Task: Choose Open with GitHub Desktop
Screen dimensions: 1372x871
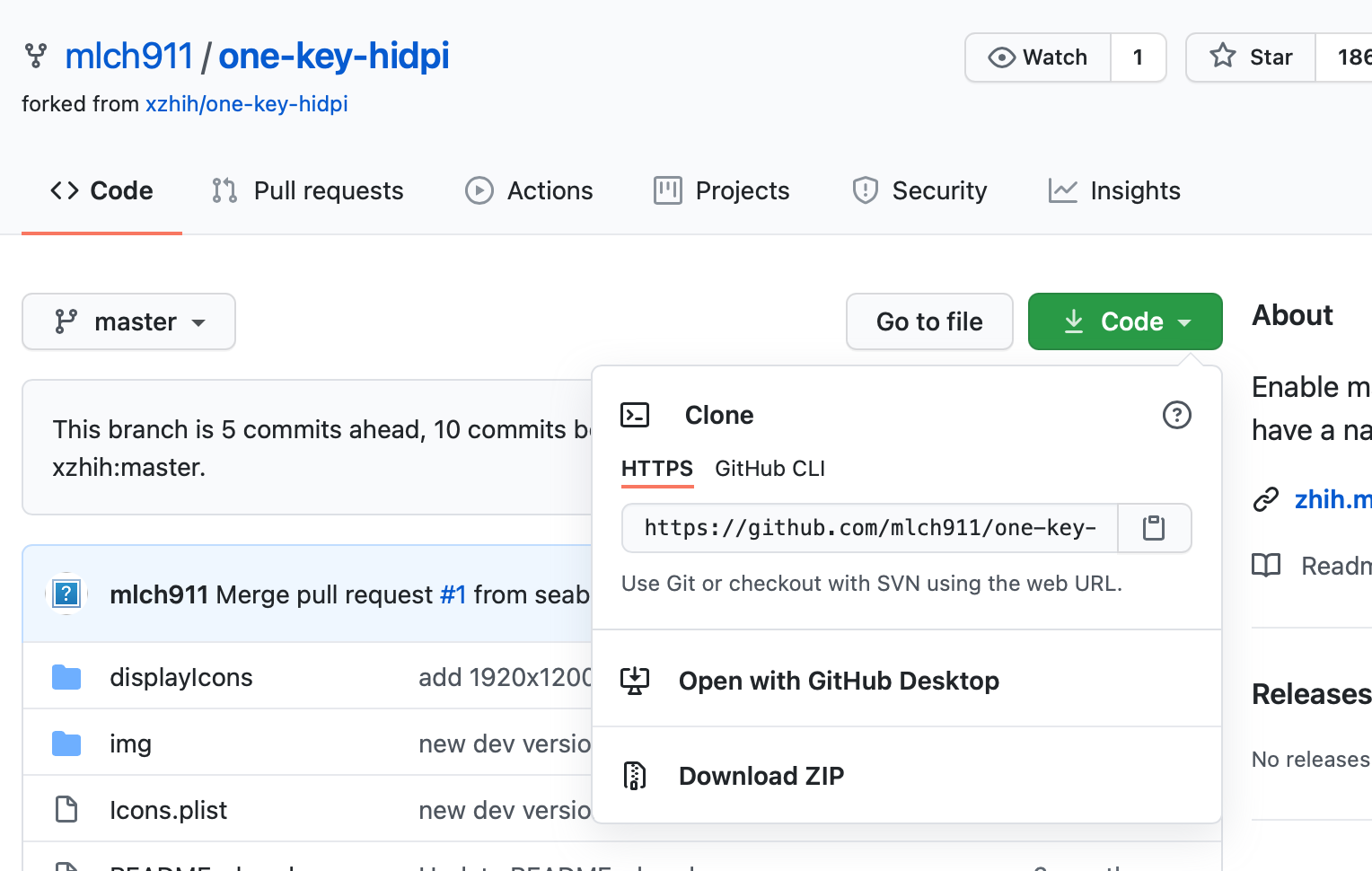Action: [907, 681]
